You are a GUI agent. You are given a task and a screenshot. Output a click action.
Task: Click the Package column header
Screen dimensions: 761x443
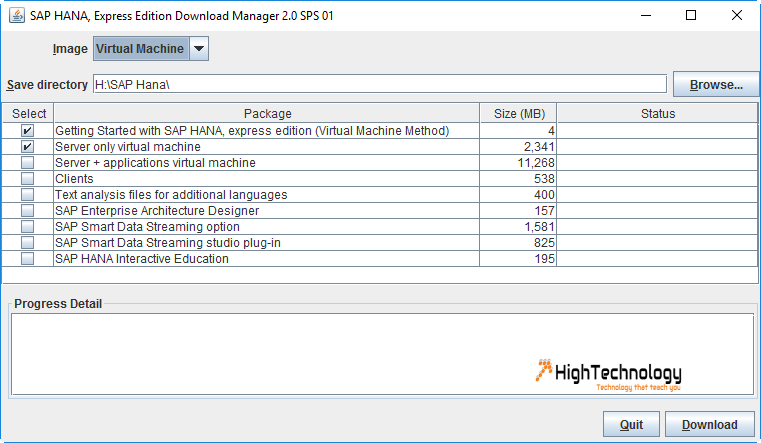pos(267,114)
